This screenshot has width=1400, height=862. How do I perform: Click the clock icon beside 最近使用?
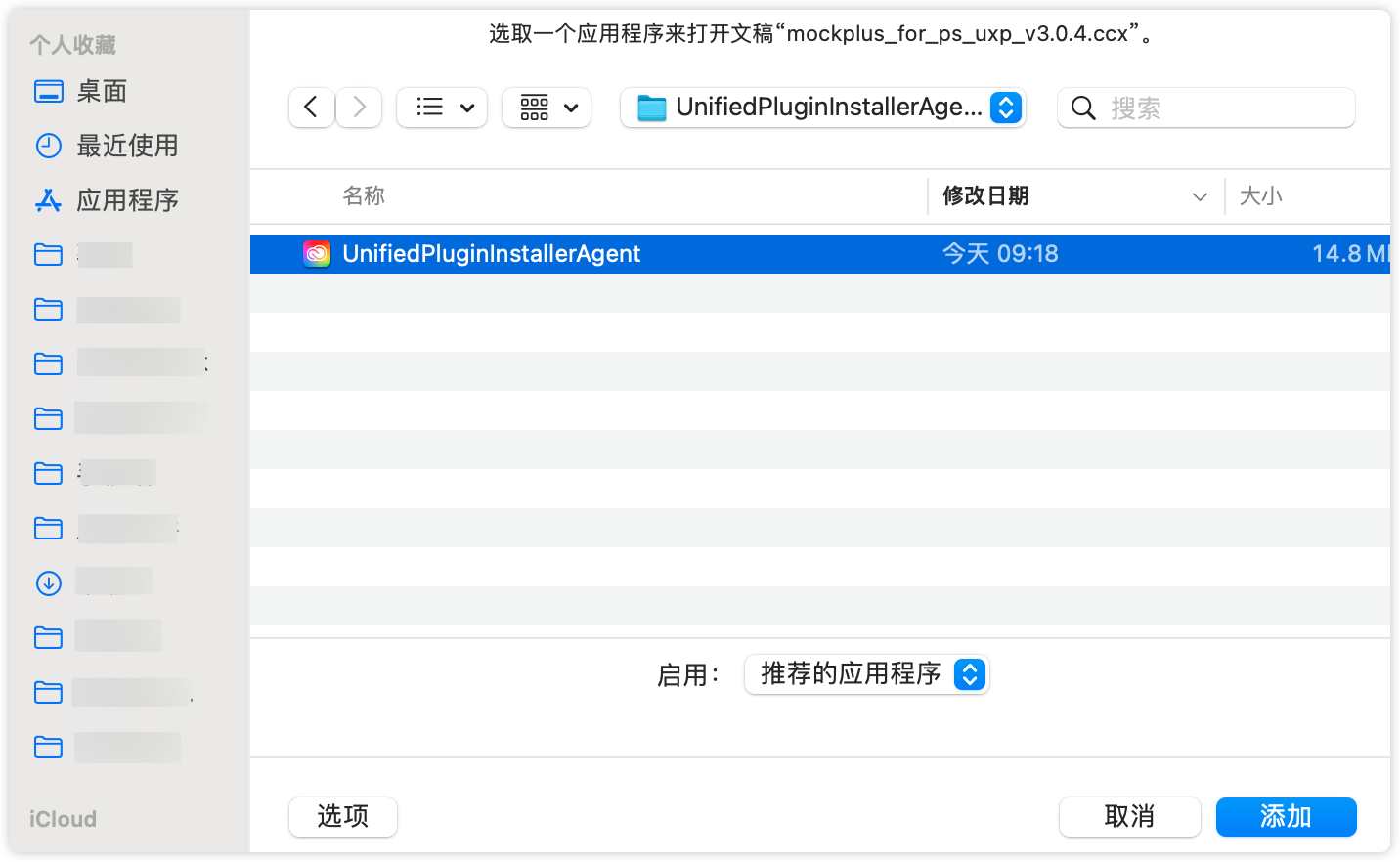49,147
